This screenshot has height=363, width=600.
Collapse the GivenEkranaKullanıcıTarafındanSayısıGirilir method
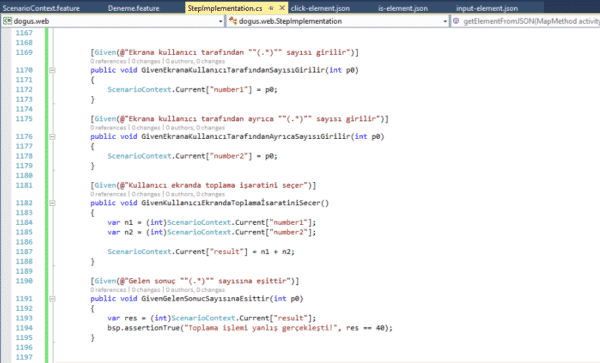point(52,70)
